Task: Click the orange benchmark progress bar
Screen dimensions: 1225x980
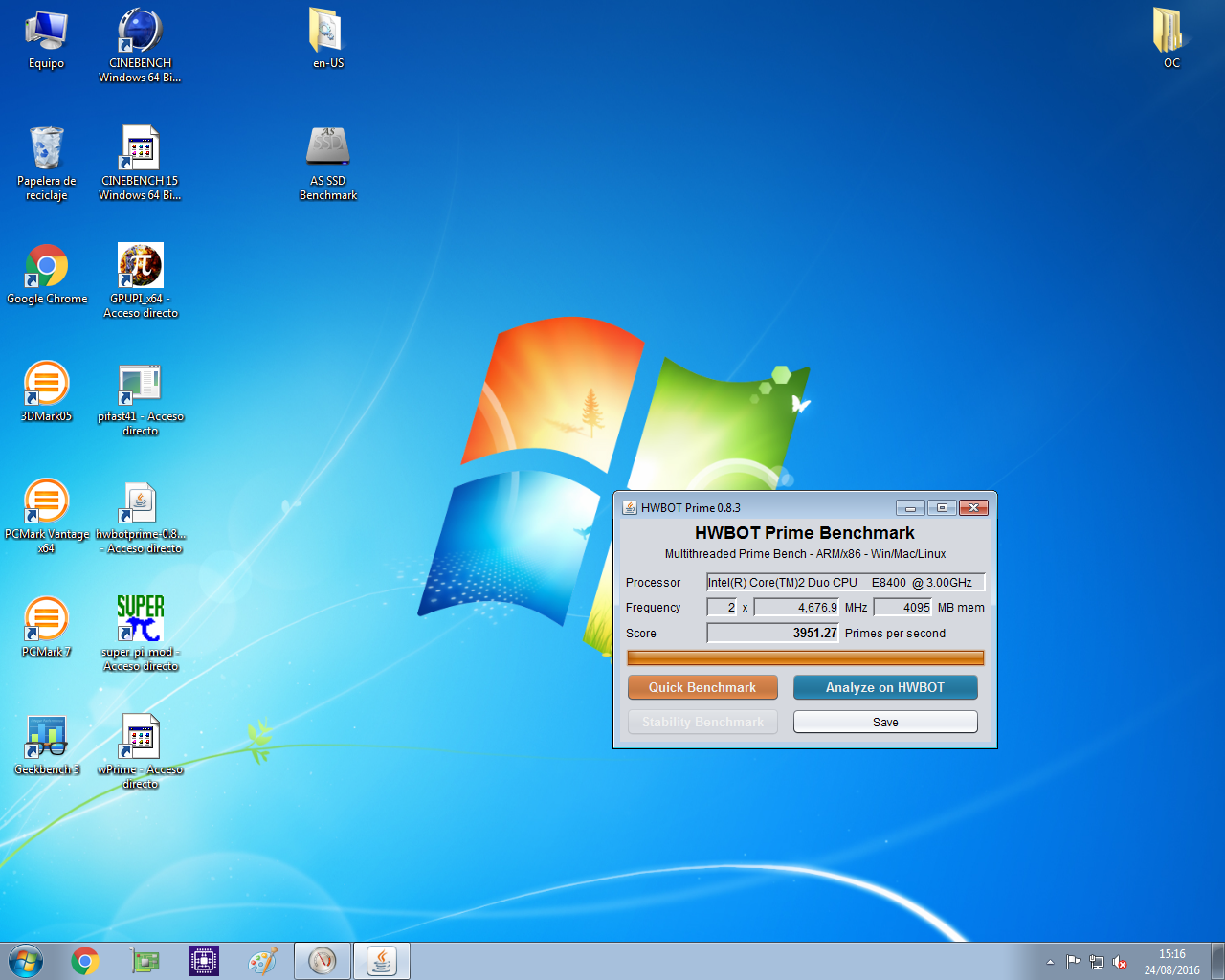Action: (805, 657)
